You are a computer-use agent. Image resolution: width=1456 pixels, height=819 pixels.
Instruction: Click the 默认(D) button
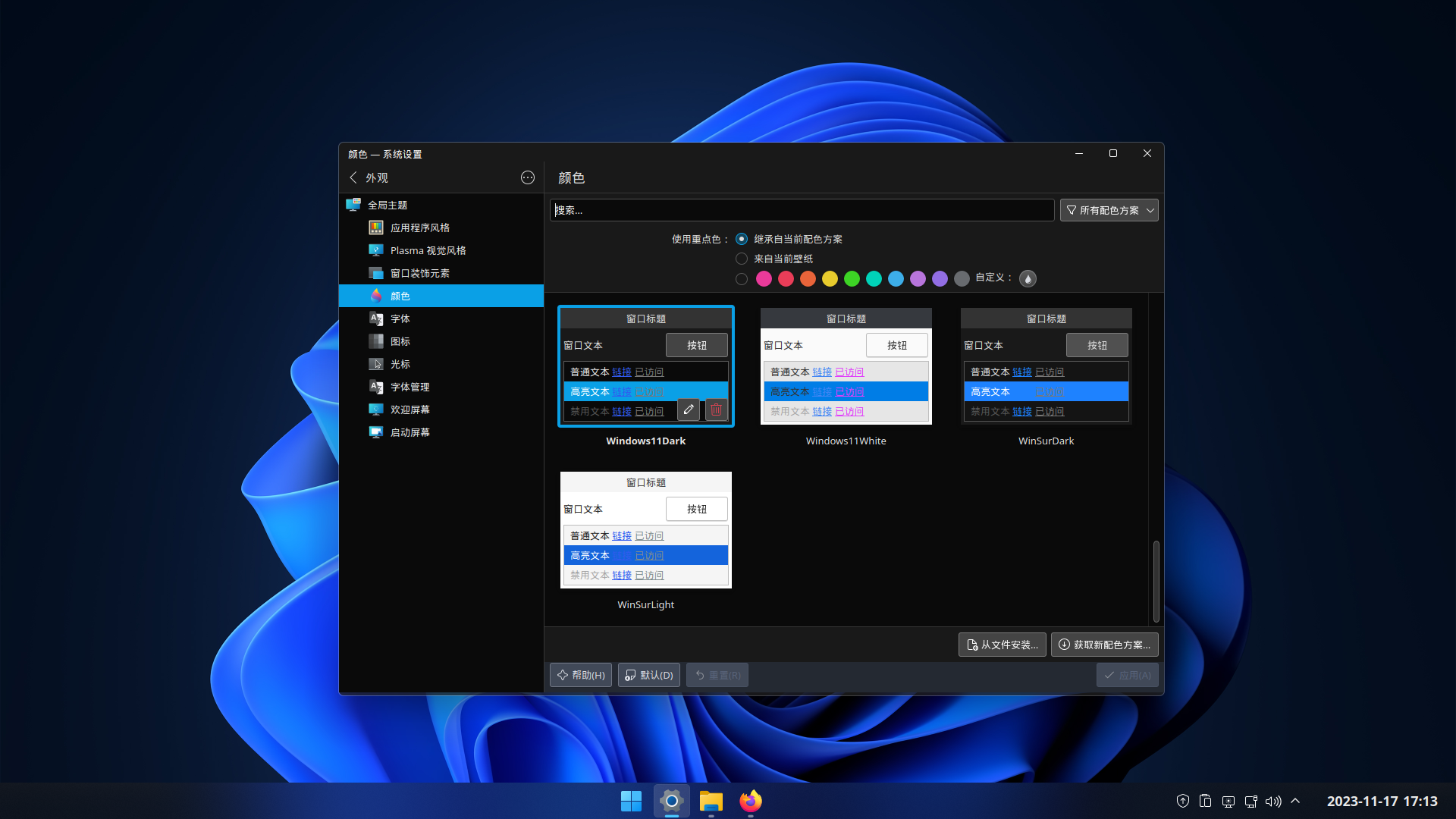coord(648,675)
